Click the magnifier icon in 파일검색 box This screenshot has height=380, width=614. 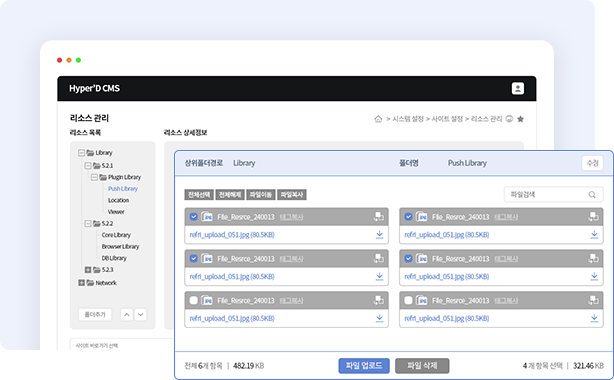coord(592,195)
